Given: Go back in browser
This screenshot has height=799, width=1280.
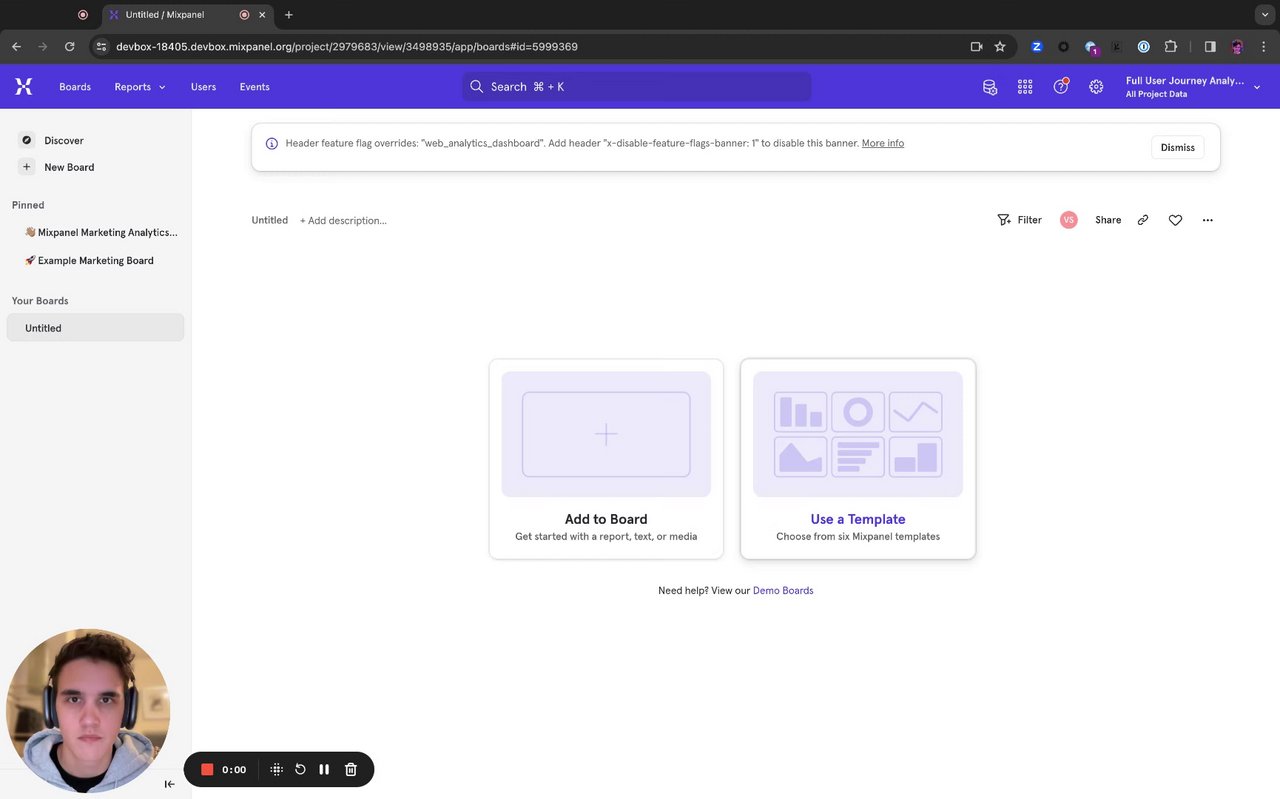Looking at the screenshot, I should tap(16, 46).
